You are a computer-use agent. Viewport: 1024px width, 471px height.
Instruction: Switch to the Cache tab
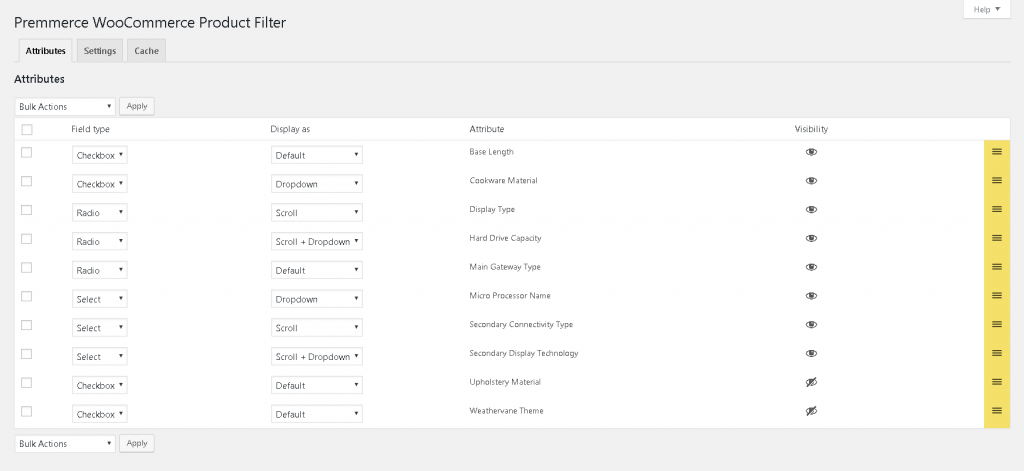coord(146,51)
